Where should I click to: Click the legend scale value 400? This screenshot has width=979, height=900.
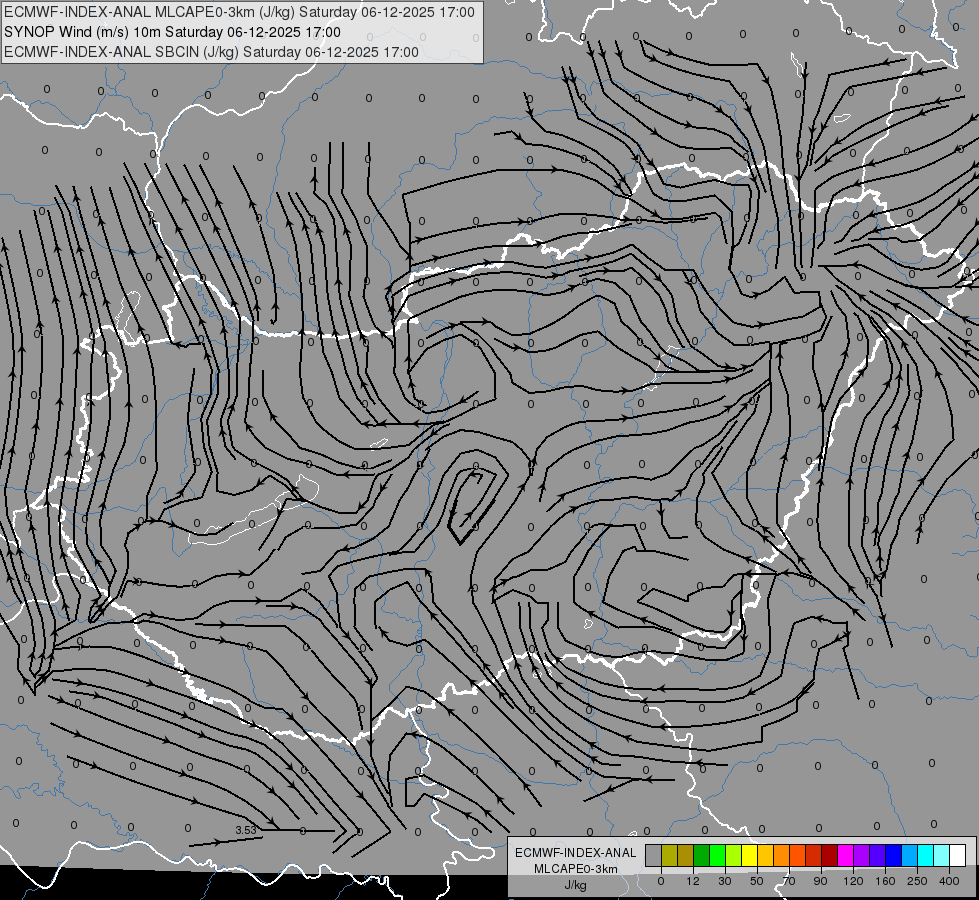[949, 881]
